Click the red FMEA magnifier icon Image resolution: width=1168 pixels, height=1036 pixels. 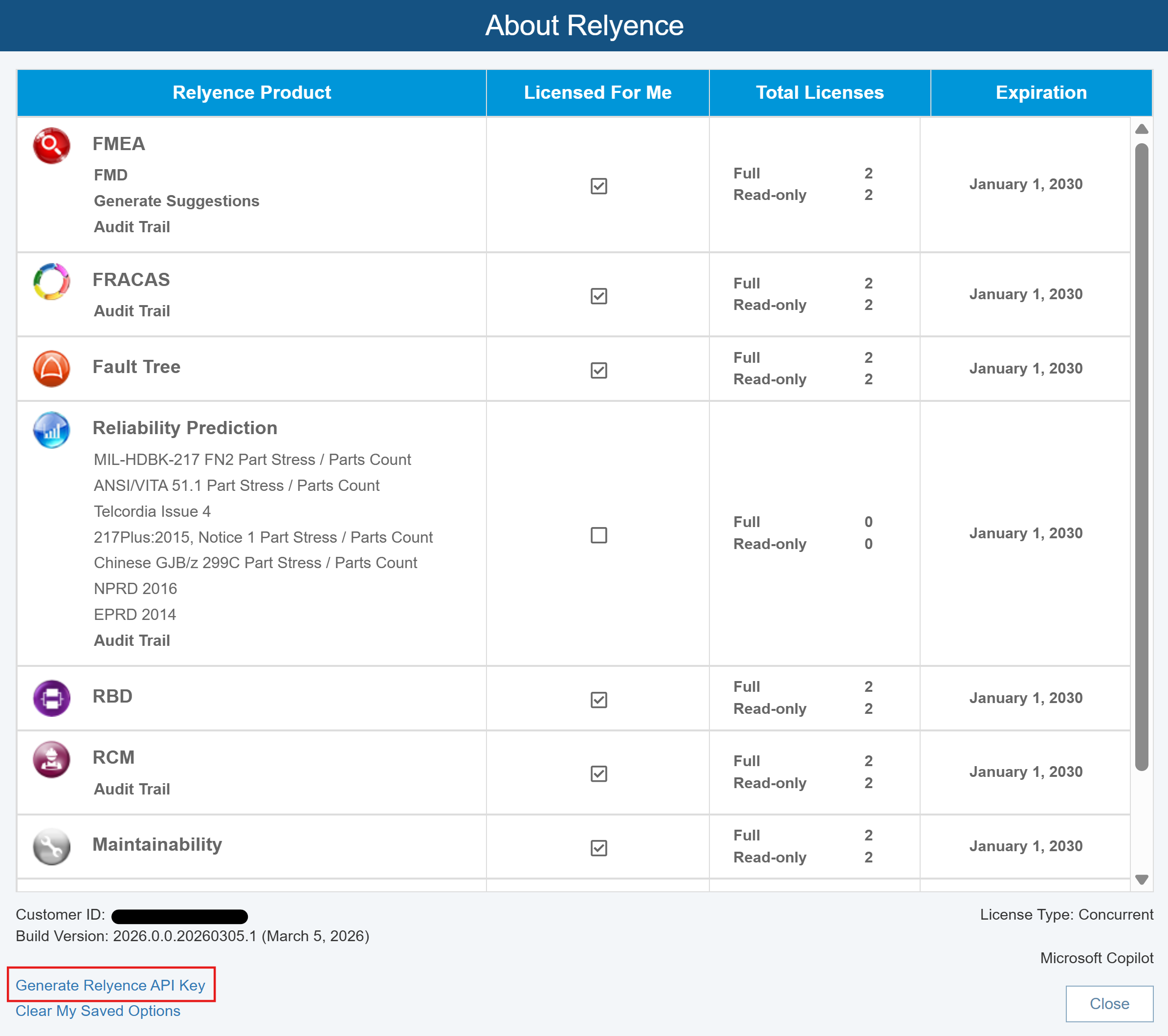(51, 145)
